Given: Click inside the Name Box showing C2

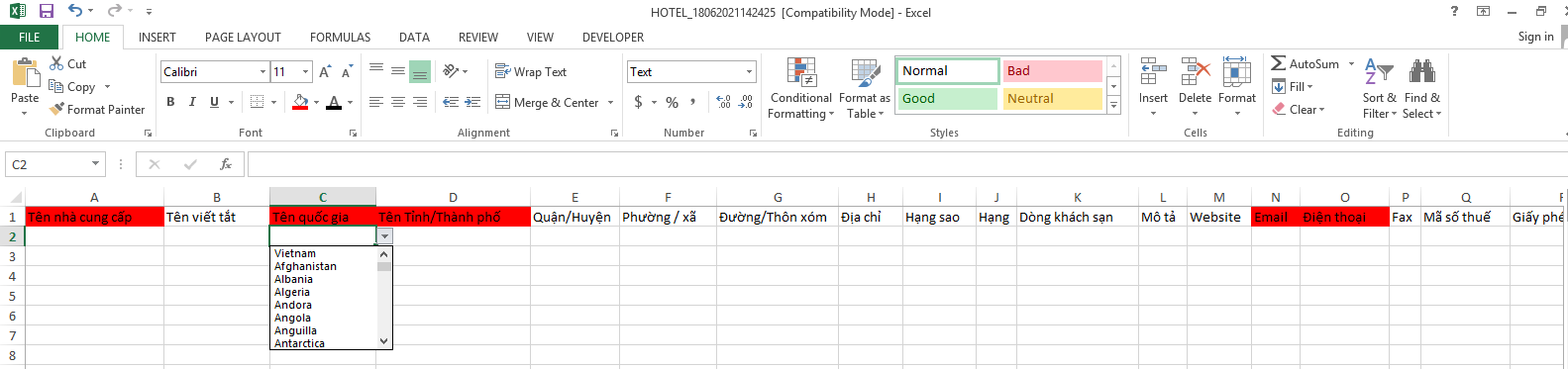Looking at the screenshot, I should tap(47, 164).
